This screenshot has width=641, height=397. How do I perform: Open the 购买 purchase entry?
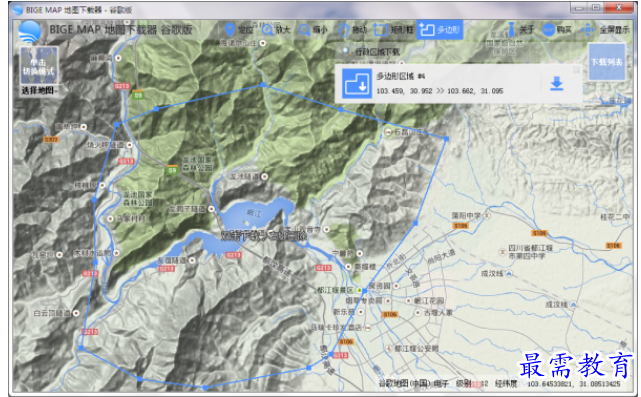coord(557,29)
